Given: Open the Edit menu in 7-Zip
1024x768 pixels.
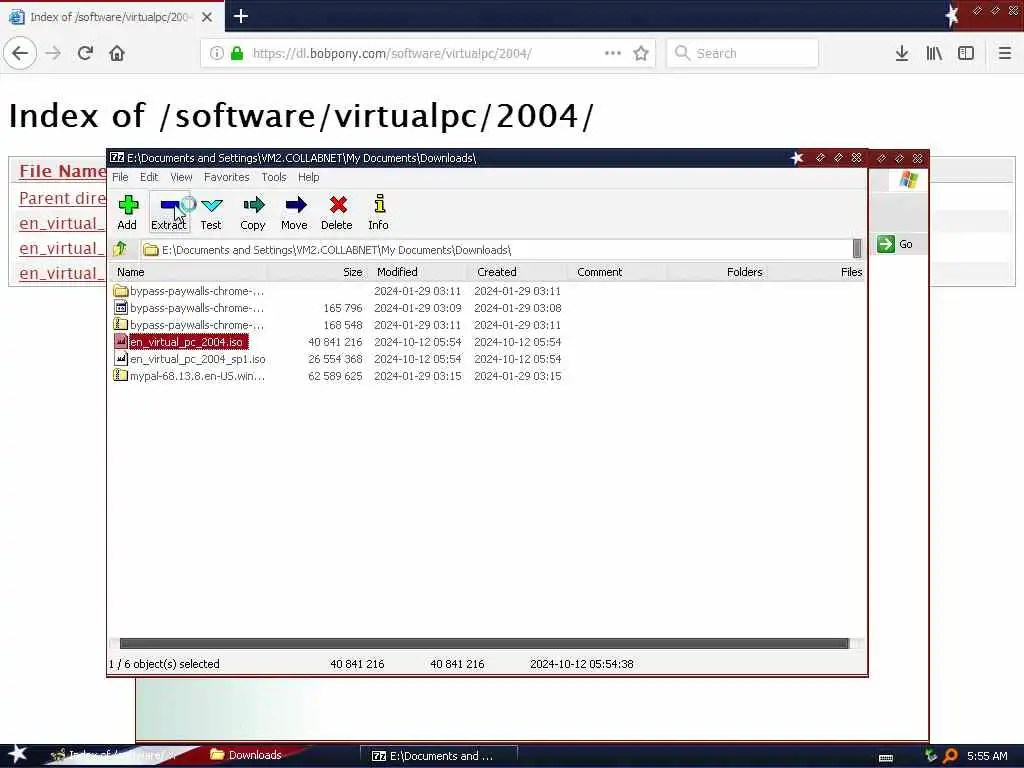Looking at the screenshot, I should pos(149,177).
